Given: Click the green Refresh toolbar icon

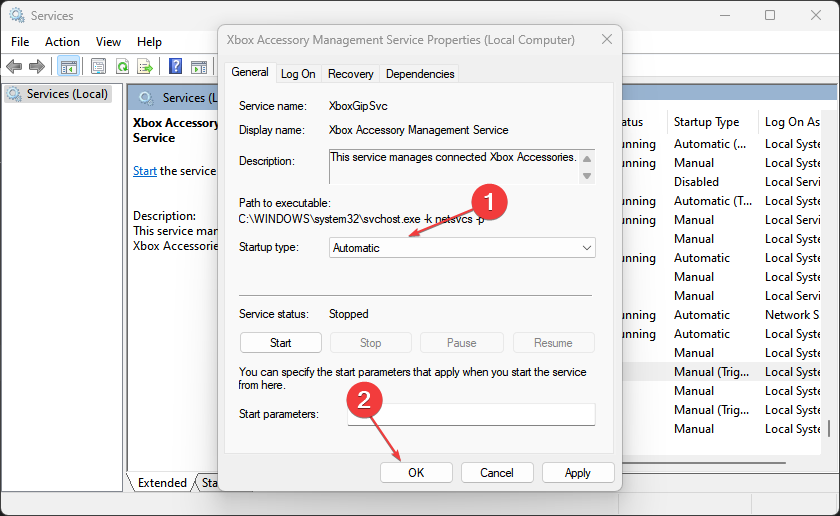Looking at the screenshot, I should pos(123,67).
